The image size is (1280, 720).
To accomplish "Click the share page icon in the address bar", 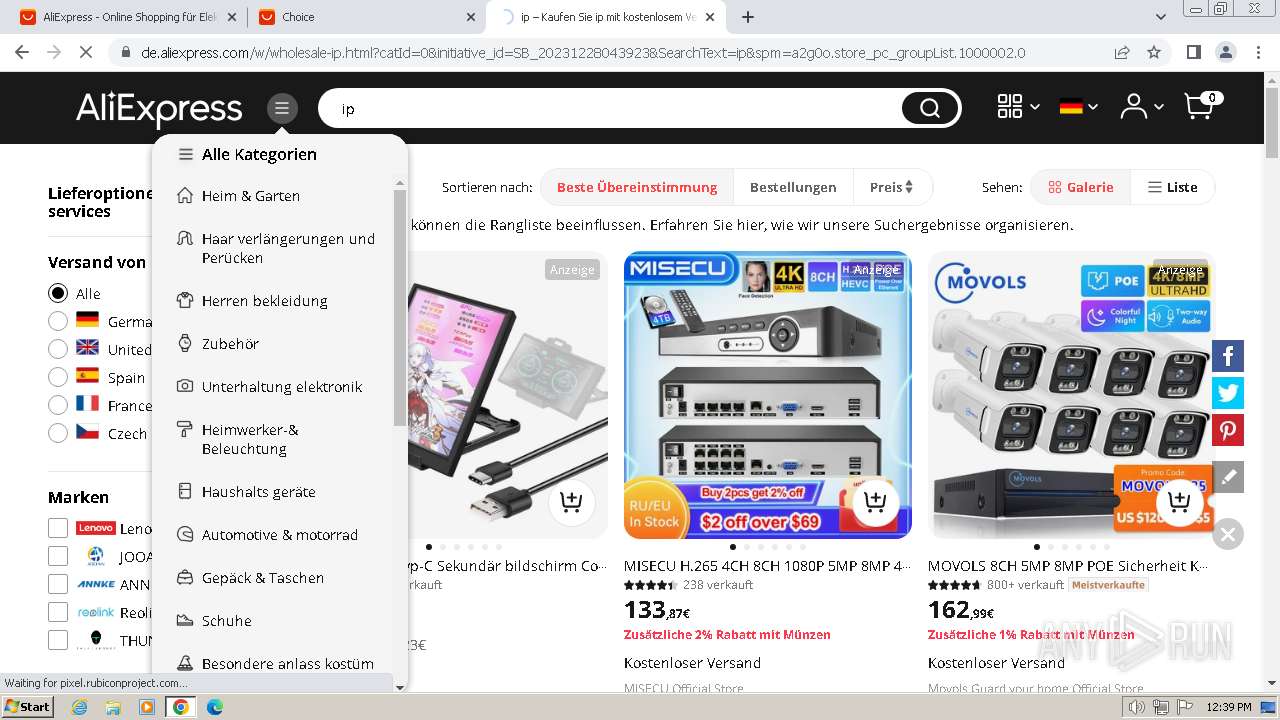I will point(1122,52).
